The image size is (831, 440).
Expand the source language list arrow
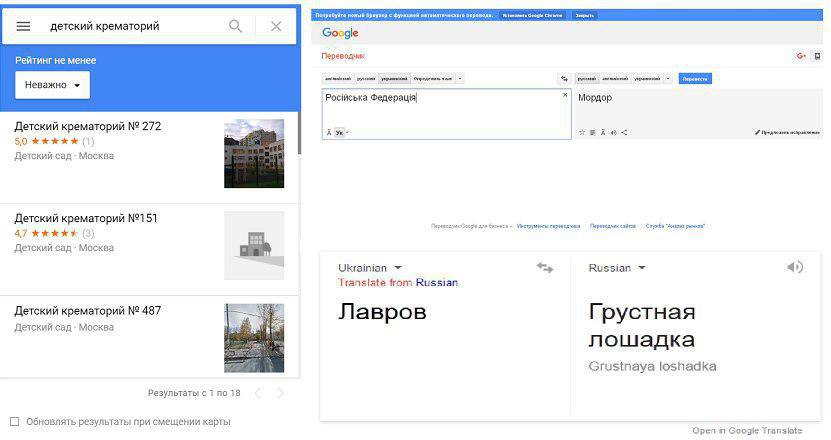pyautogui.click(x=460, y=79)
